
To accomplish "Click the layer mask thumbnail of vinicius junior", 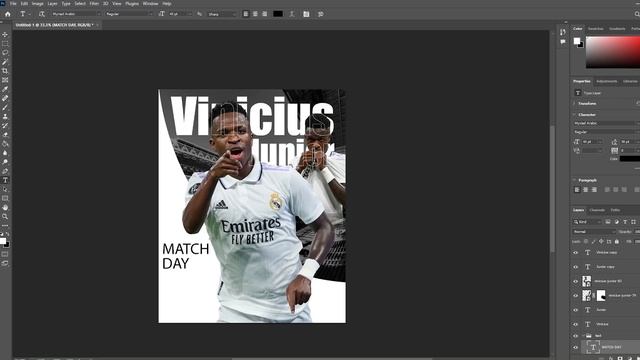I will point(601,296).
